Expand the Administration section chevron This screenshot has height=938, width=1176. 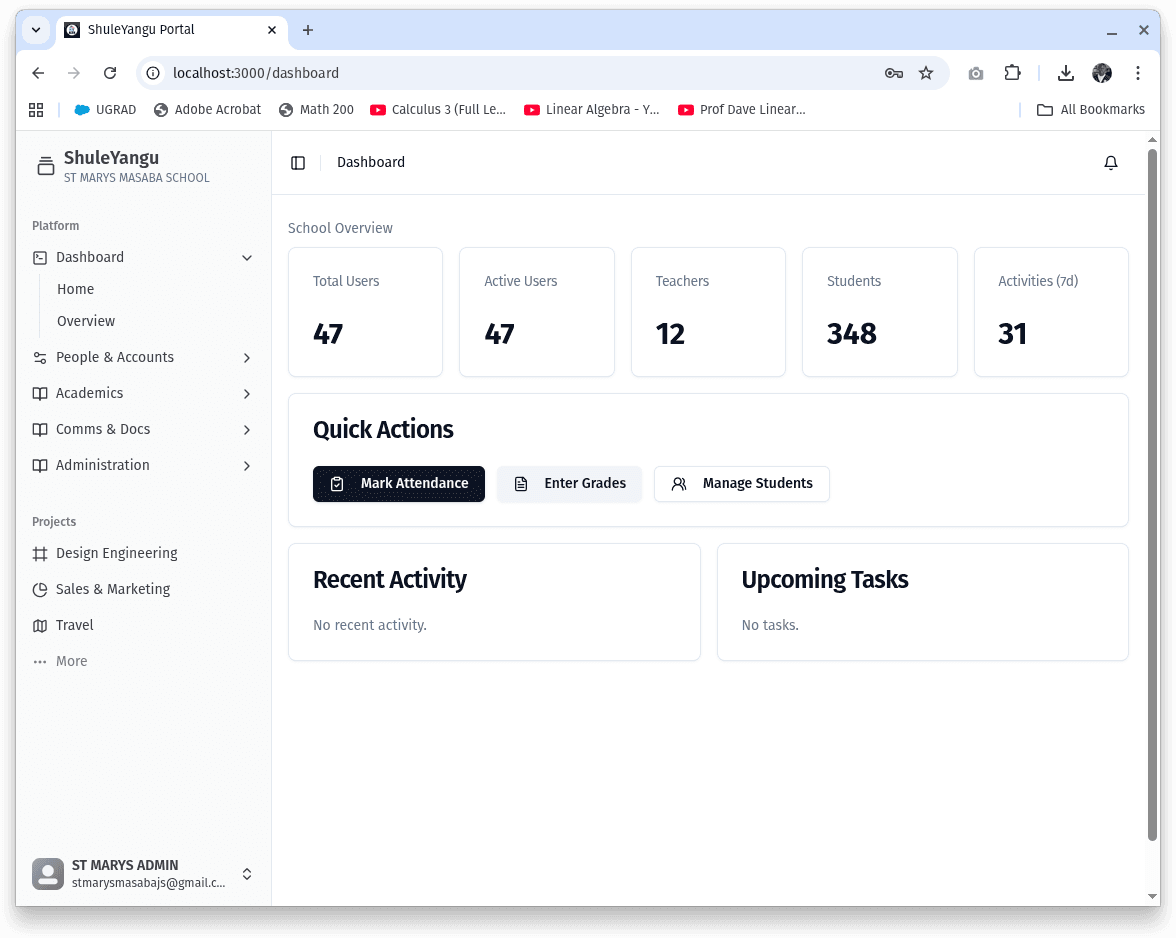pos(246,465)
